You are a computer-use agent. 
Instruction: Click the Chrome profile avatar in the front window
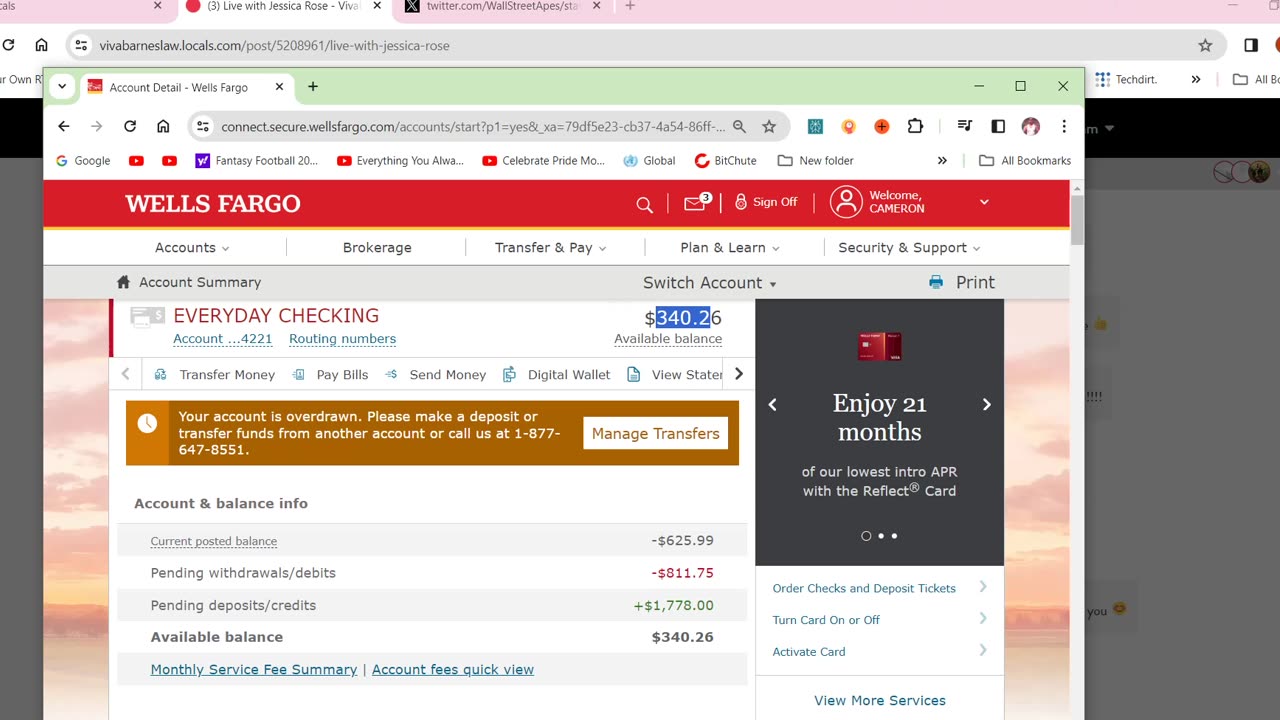point(1031,126)
